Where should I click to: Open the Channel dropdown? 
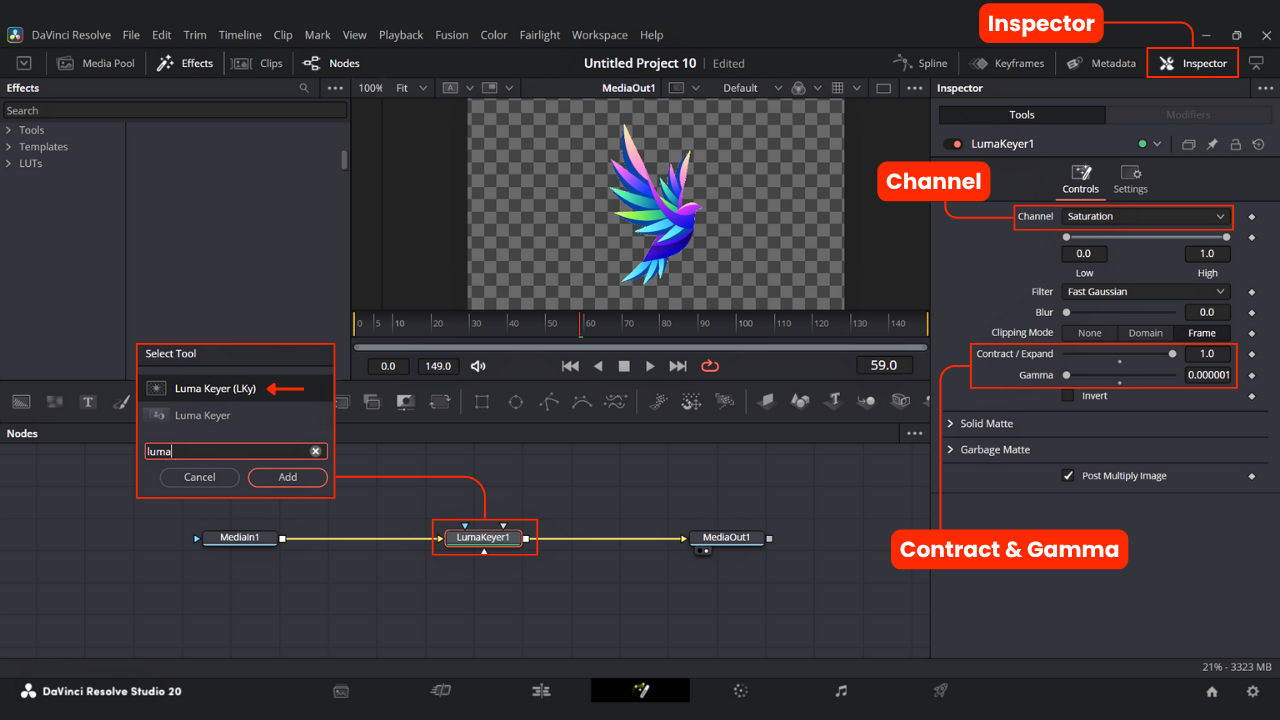point(1145,217)
